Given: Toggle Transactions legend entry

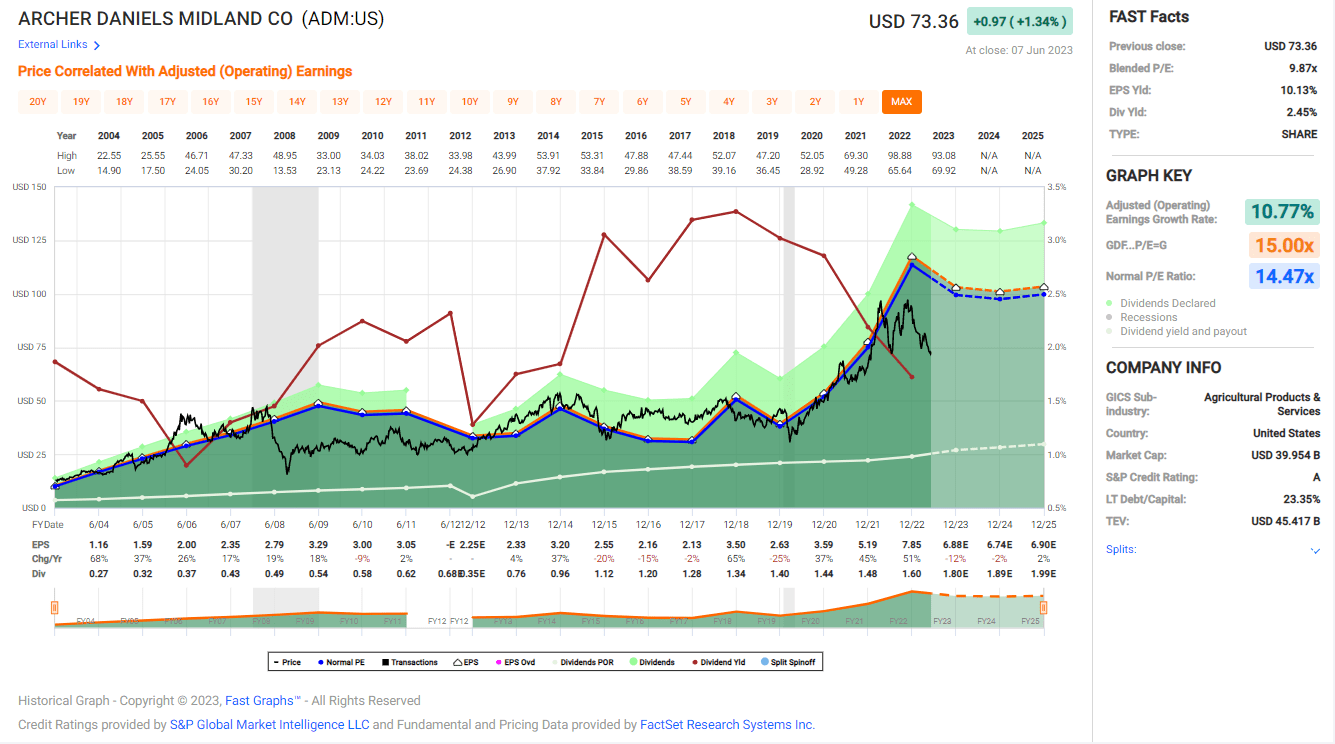Looking at the screenshot, I should click(x=409, y=662).
